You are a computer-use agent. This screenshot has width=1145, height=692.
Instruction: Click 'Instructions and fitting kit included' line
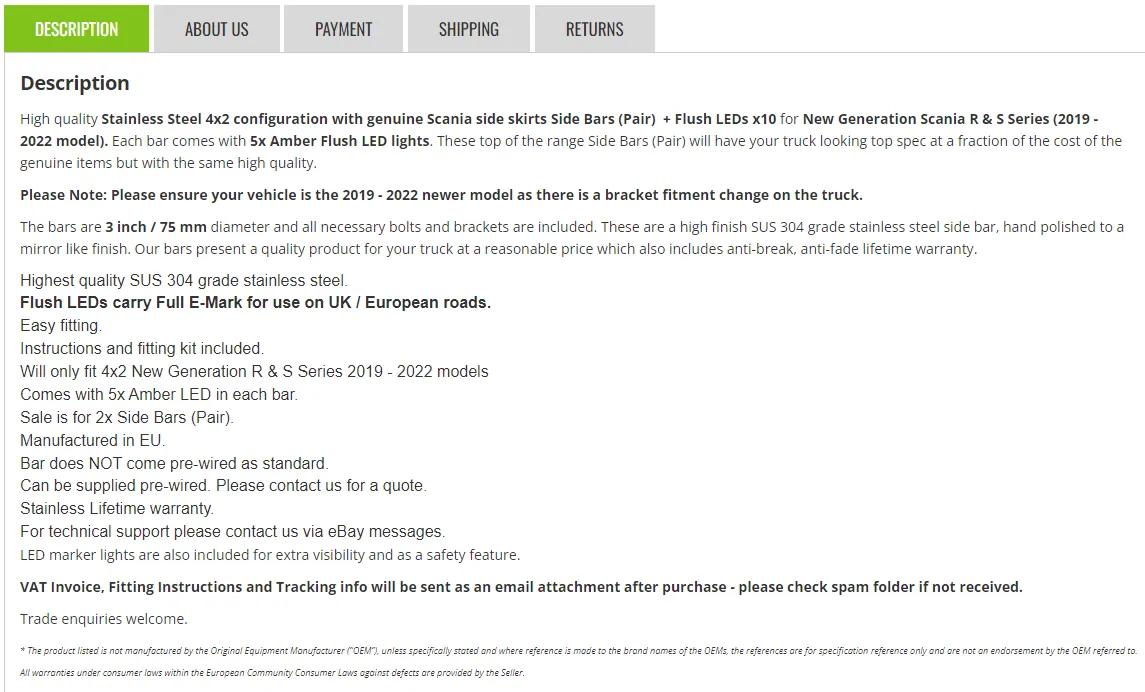pyautogui.click(x=142, y=348)
